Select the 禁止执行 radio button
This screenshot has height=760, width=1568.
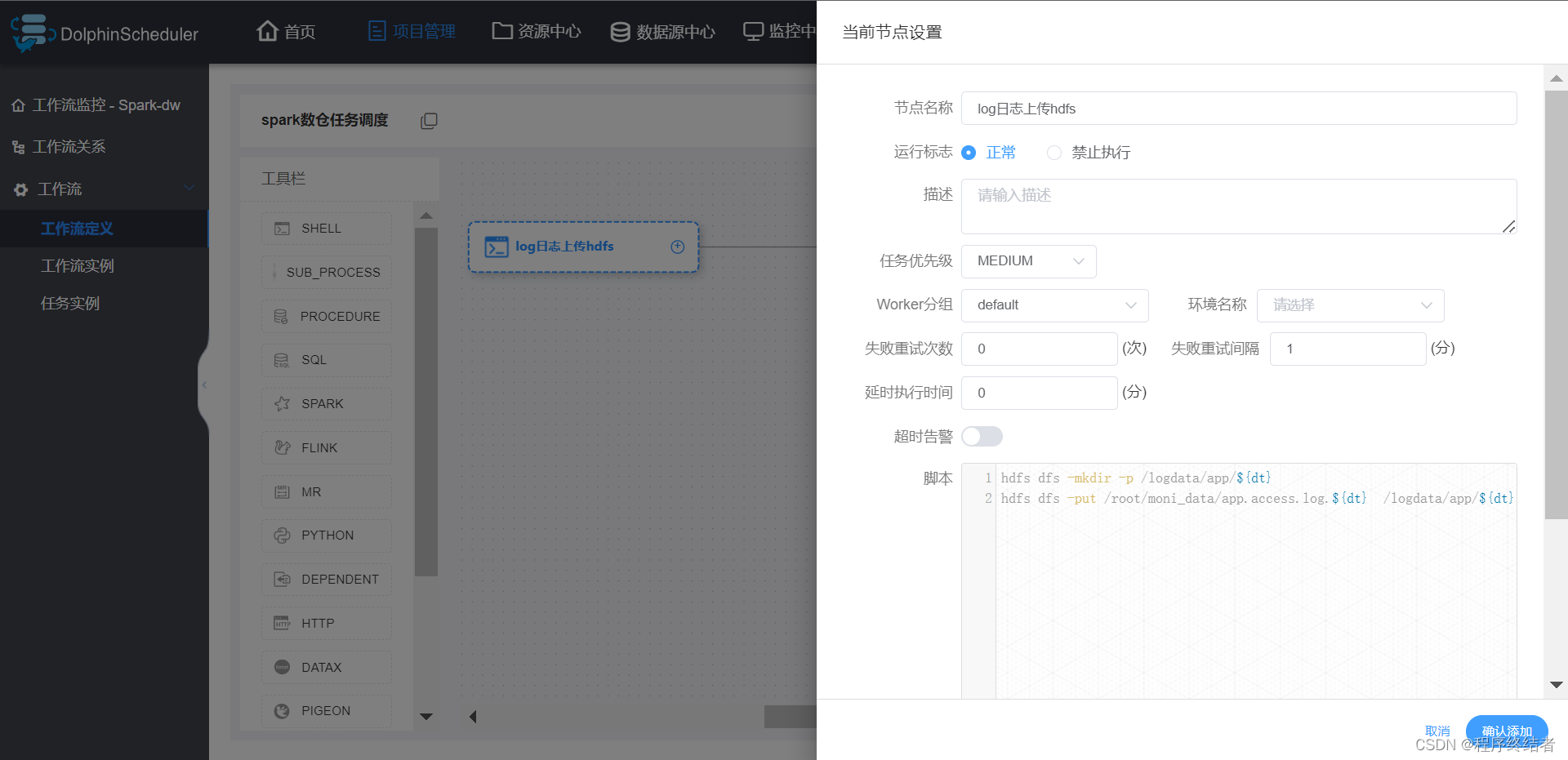[1054, 153]
